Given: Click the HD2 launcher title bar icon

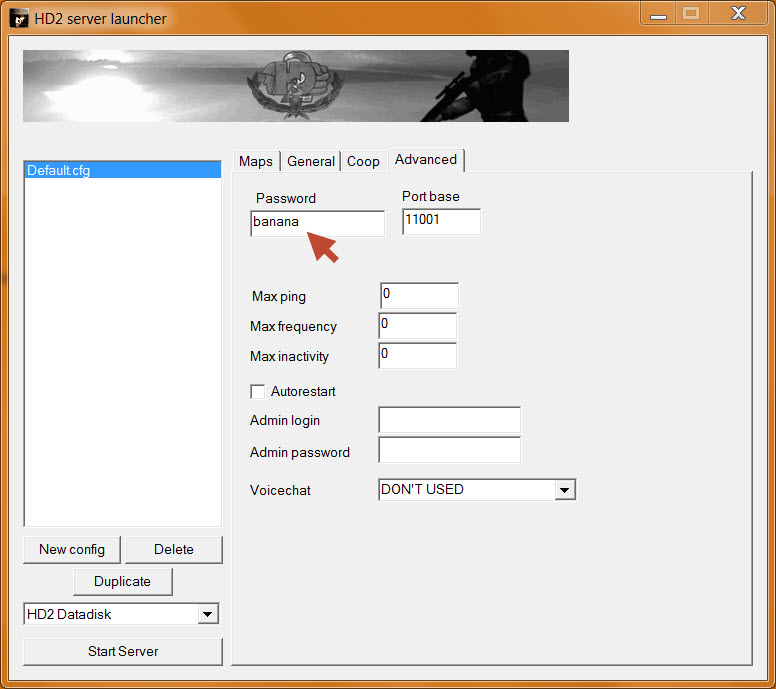Looking at the screenshot, I should click(18, 18).
